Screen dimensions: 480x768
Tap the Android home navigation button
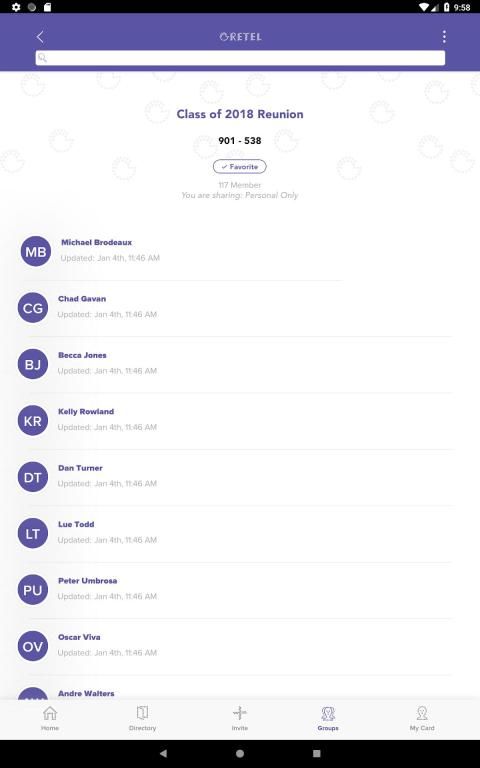click(240, 753)
